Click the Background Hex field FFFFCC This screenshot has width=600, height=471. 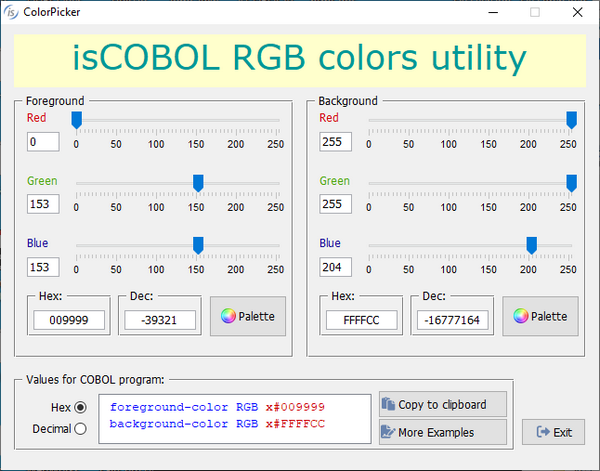[361, 320]
